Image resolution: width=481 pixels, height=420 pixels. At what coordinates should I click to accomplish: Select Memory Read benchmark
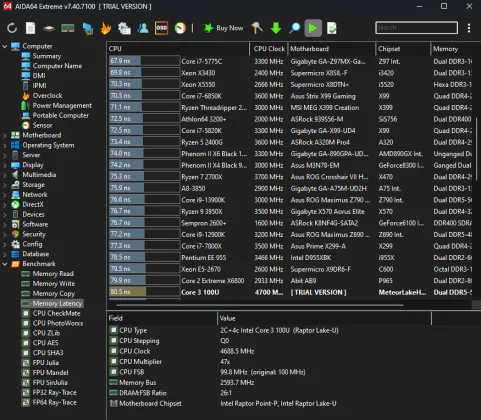click(x=53, y=274)
